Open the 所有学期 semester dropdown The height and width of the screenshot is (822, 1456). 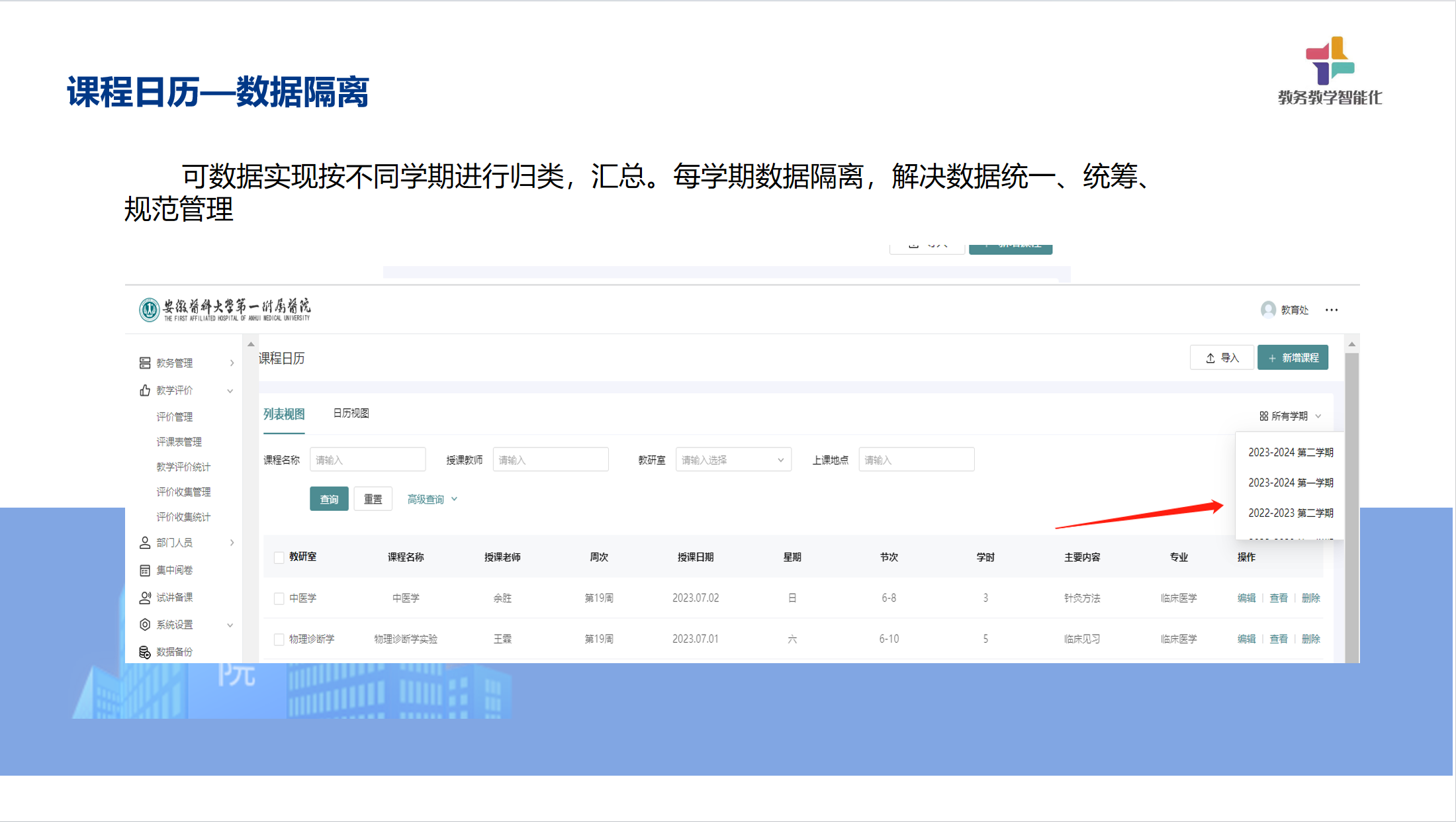[1290, 416]
